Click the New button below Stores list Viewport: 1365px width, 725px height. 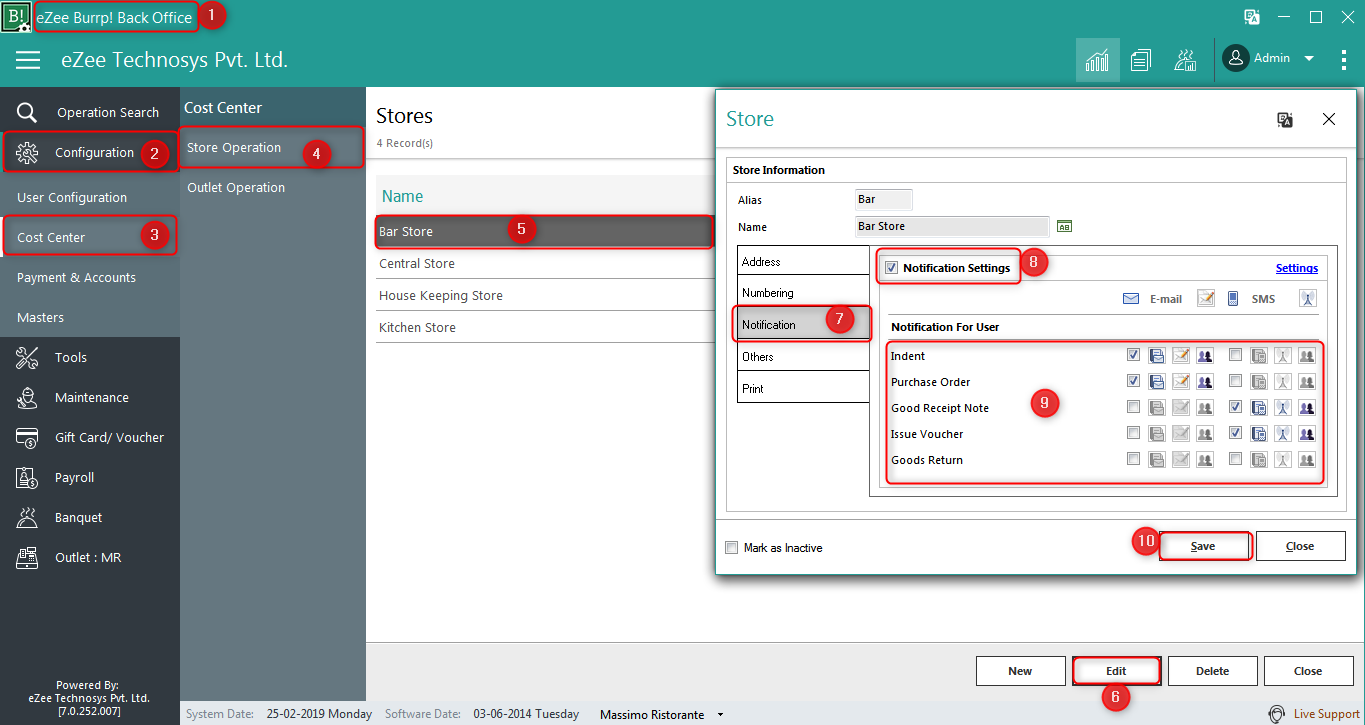[1020, 671]
